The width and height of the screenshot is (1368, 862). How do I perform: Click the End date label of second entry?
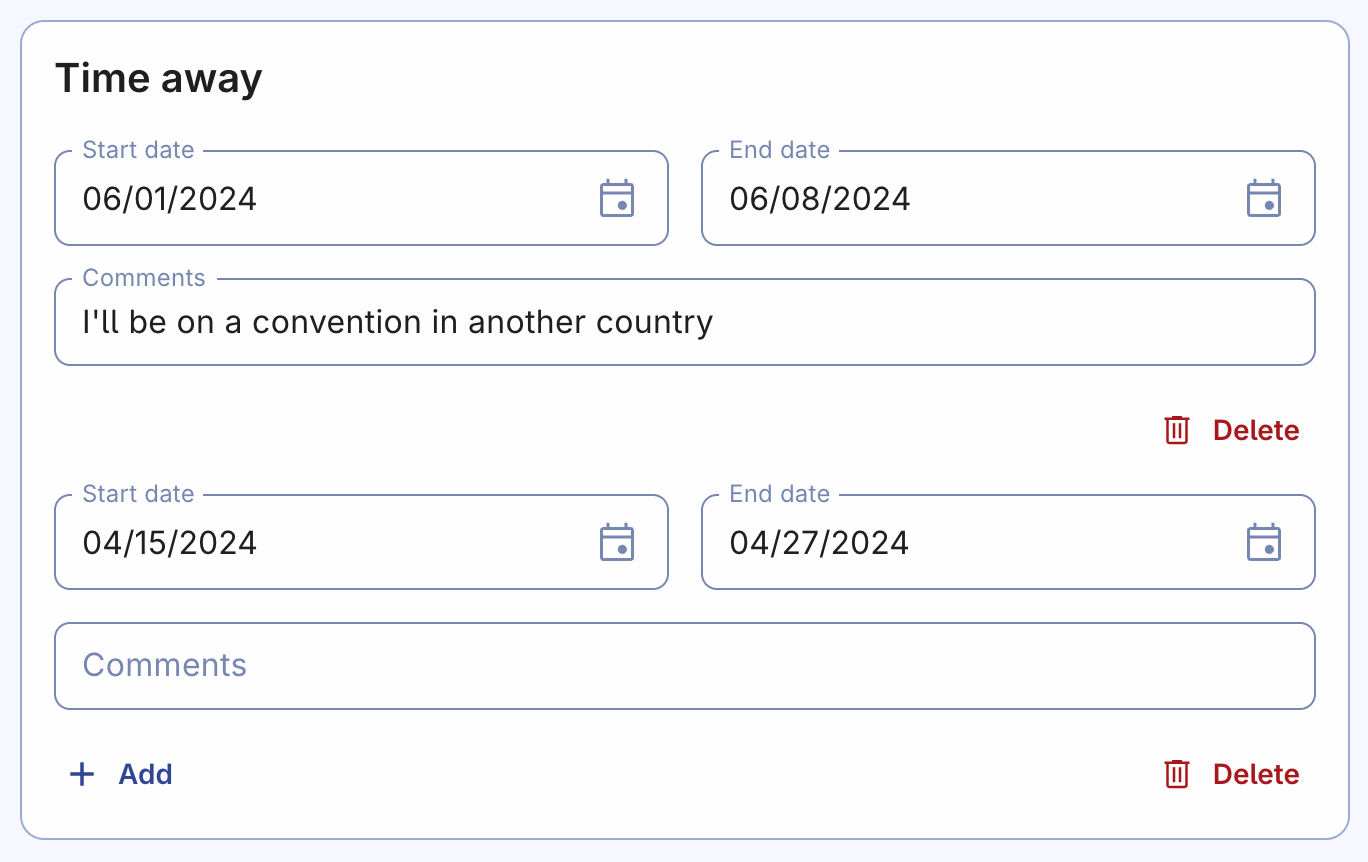coord(781,493)
